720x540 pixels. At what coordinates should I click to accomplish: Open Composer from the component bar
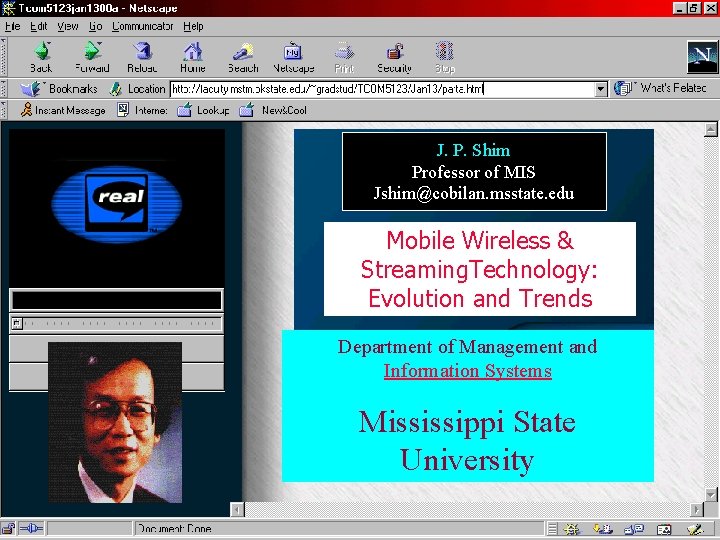695,529
